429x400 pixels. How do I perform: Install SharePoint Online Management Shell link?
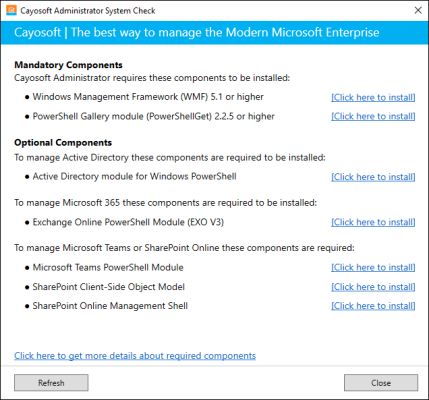click(373, 306)
